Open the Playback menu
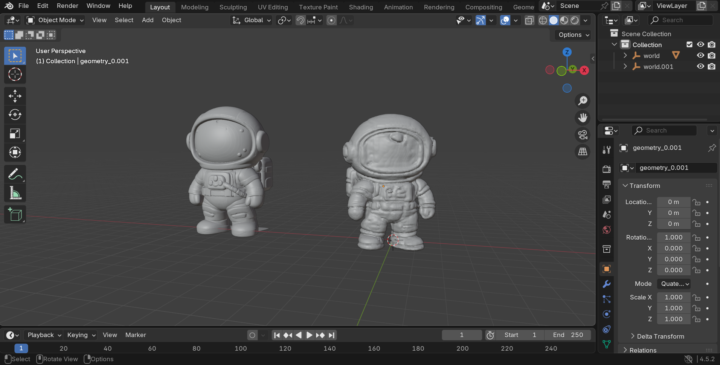The image size is (720, 365). pyautogui.click(x=44, y=335)
